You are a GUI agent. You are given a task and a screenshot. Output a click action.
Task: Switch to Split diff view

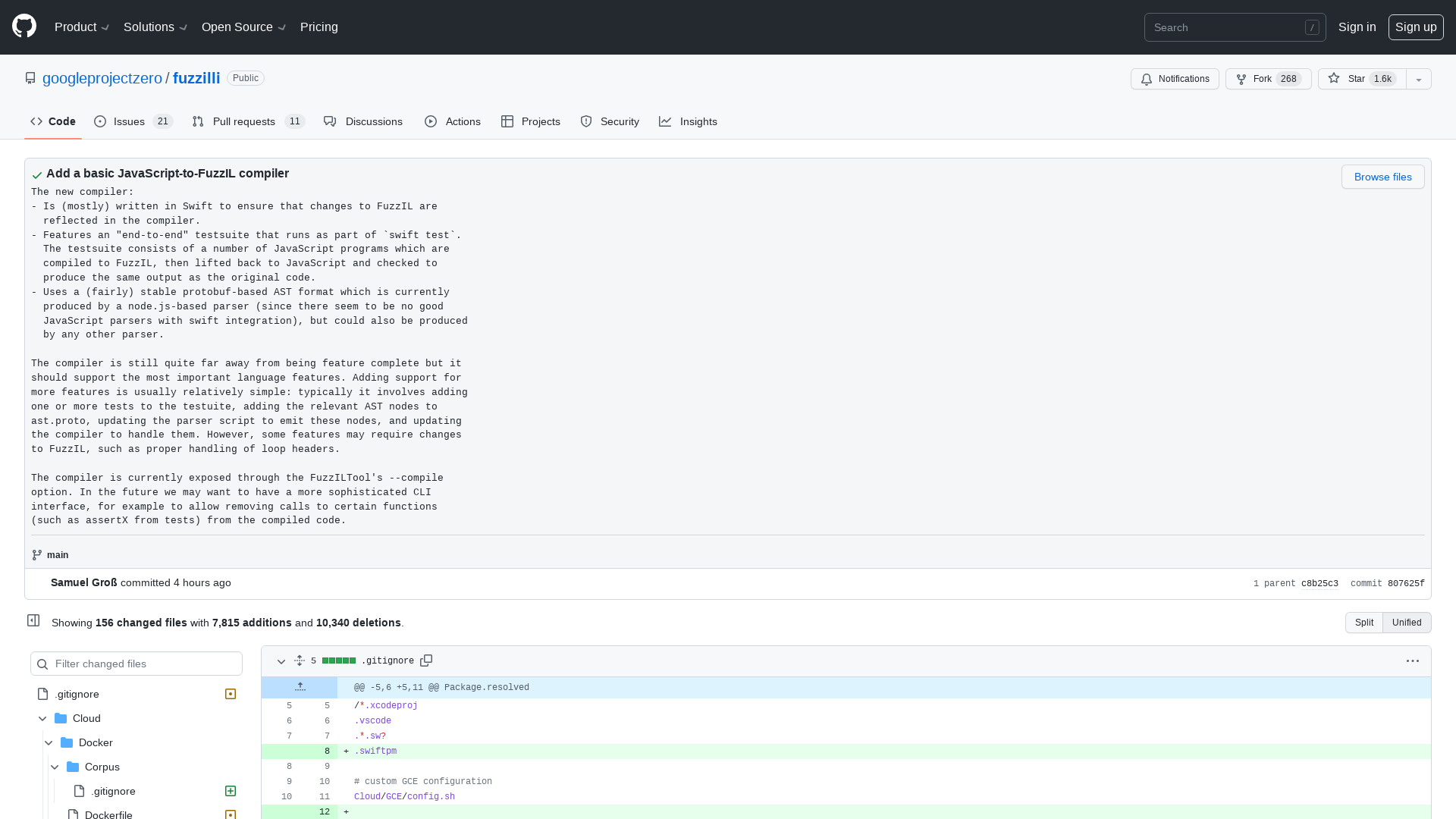1363,623
